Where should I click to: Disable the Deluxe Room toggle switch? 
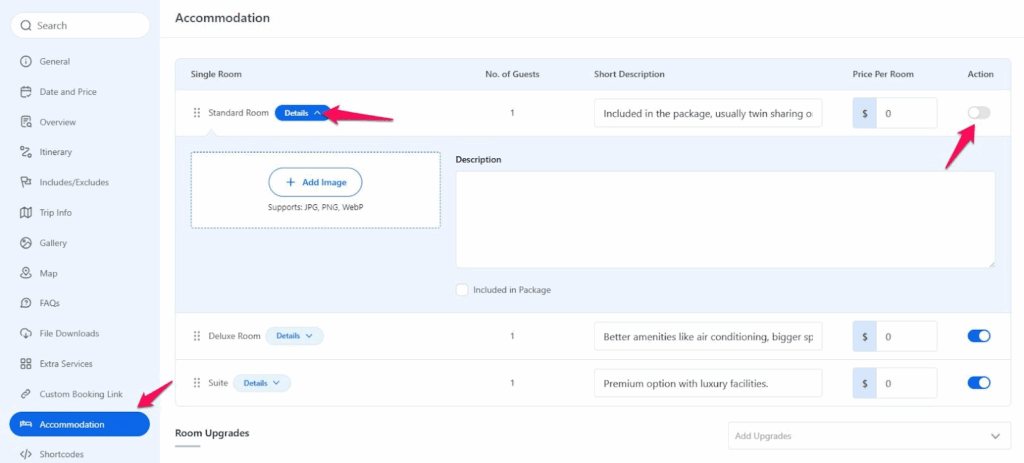pos(978,336)
